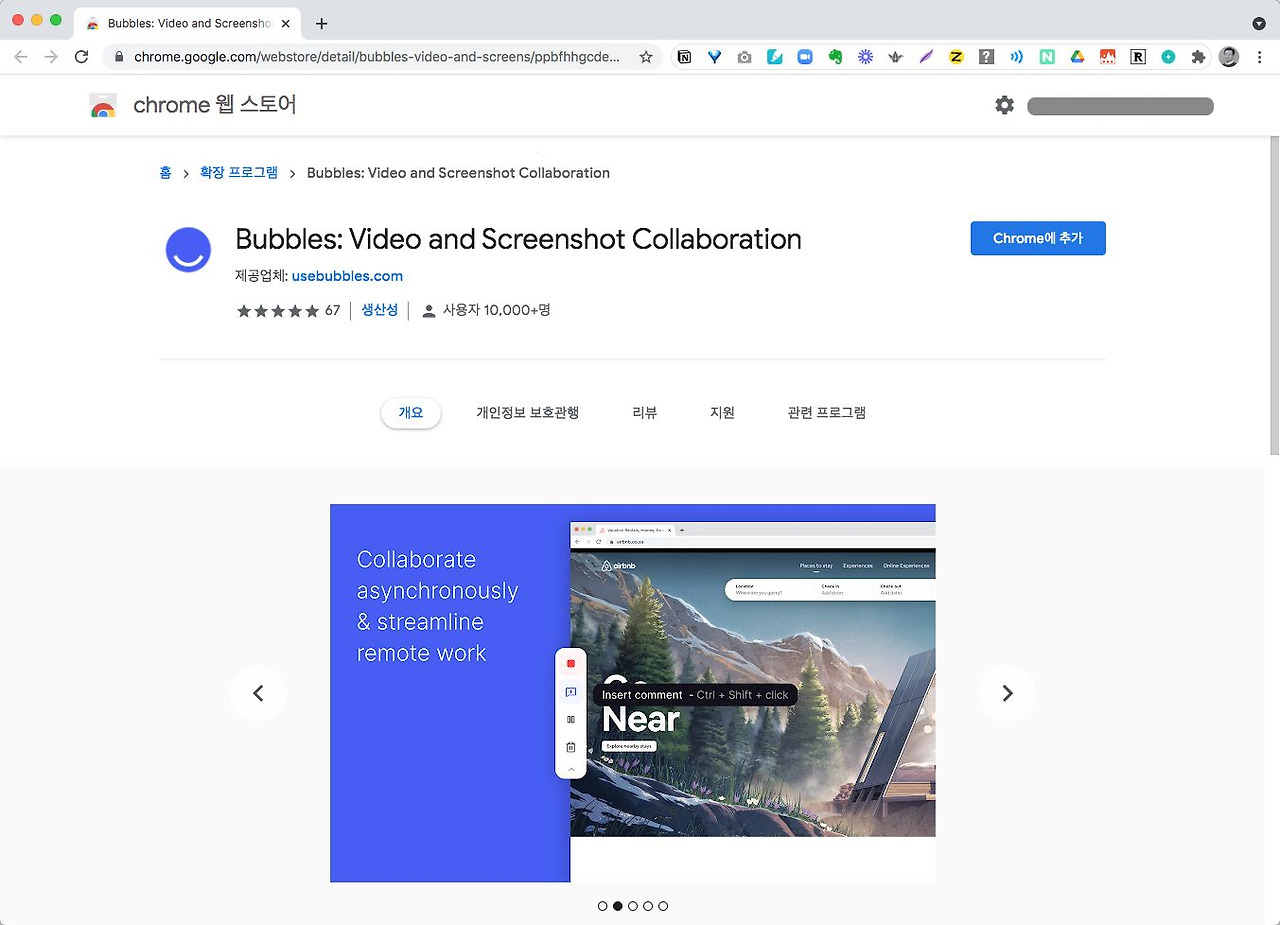This screenshot has width=1280, height=925.
Task: Open a new browser tab
Action: pos(321,23)
